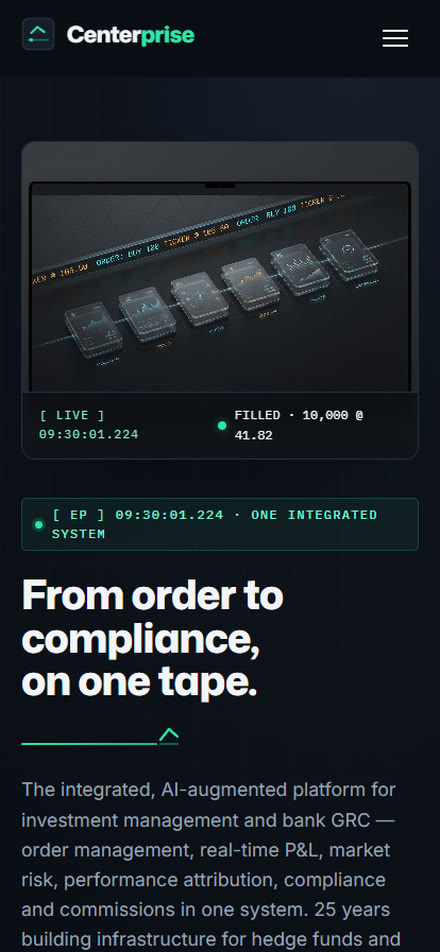Select the rightmost panel with the circular gauge
The image size is (440, 952).
[349, 255]
